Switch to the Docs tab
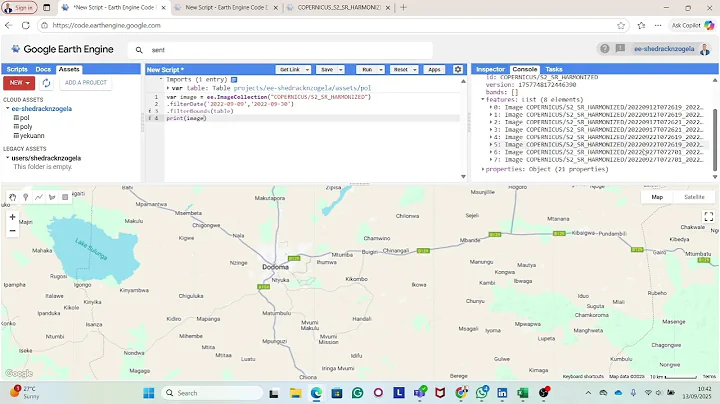 pos(43,69)
